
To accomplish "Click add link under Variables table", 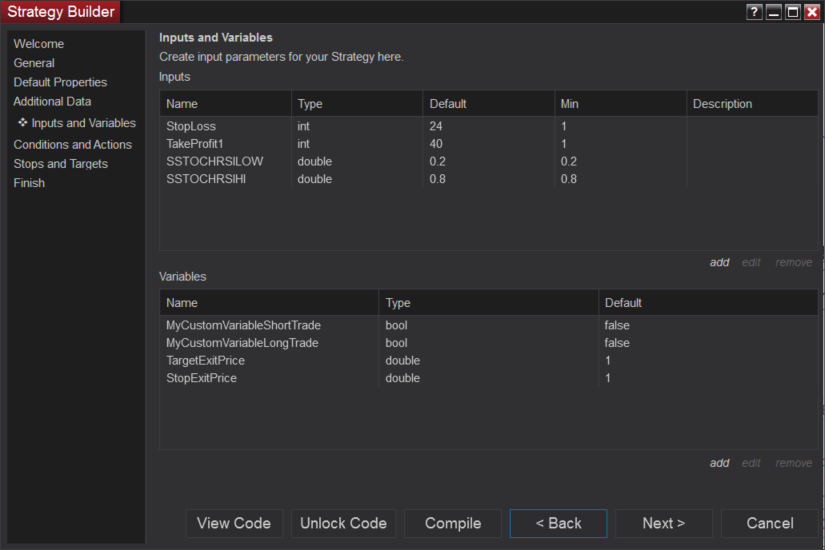I will [719, 463].
